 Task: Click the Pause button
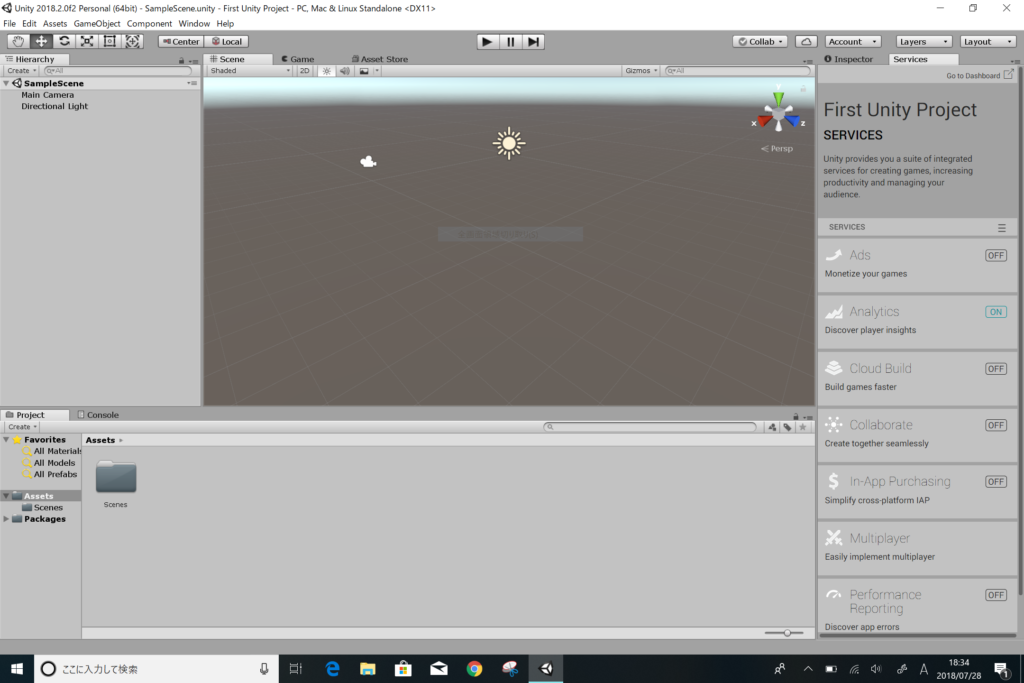(x=511, y=41)
